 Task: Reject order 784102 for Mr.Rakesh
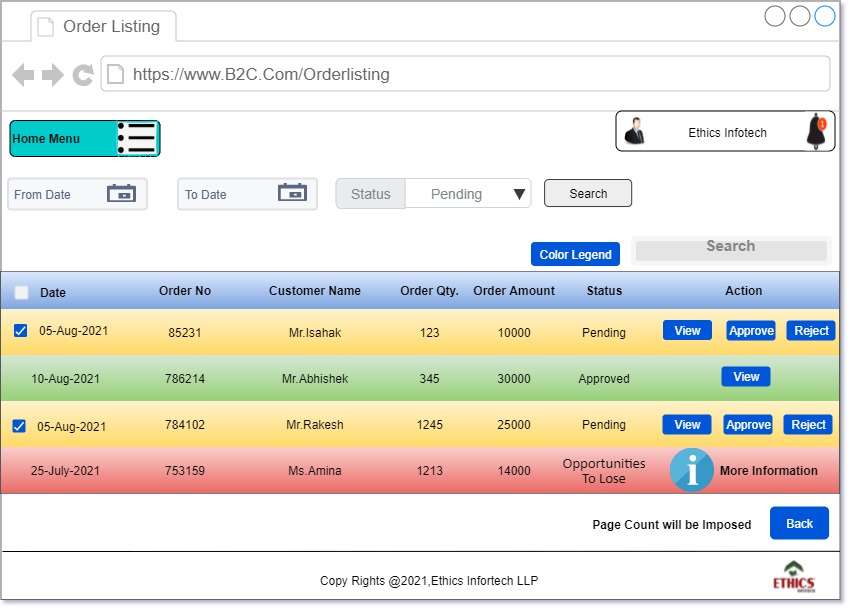[808, 425]
